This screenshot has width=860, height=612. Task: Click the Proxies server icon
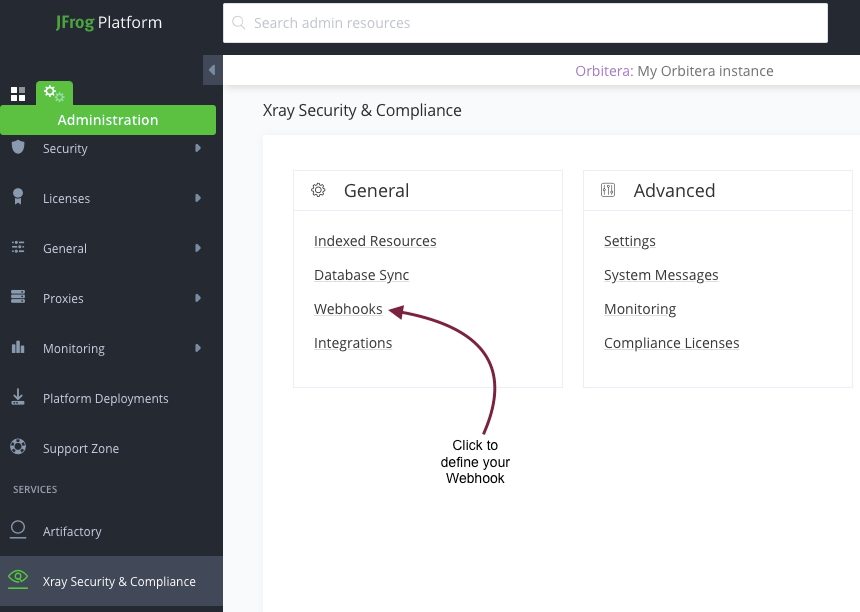pyautogui.click(x=18, y=298)
